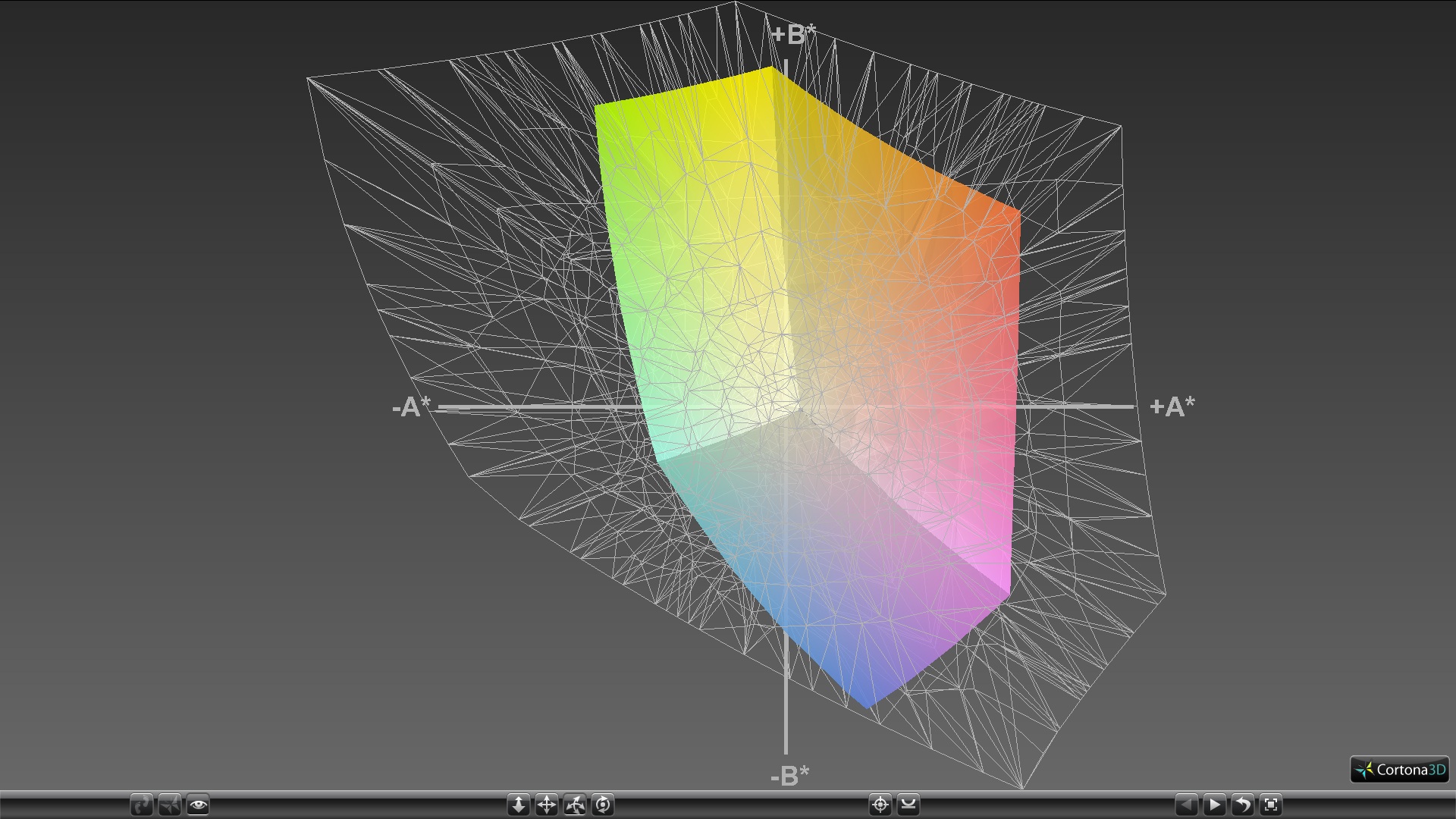Viewport: 1456px width, 819px height.
Task: Click the Align/straighten view icon
Action: click(908, 805)
